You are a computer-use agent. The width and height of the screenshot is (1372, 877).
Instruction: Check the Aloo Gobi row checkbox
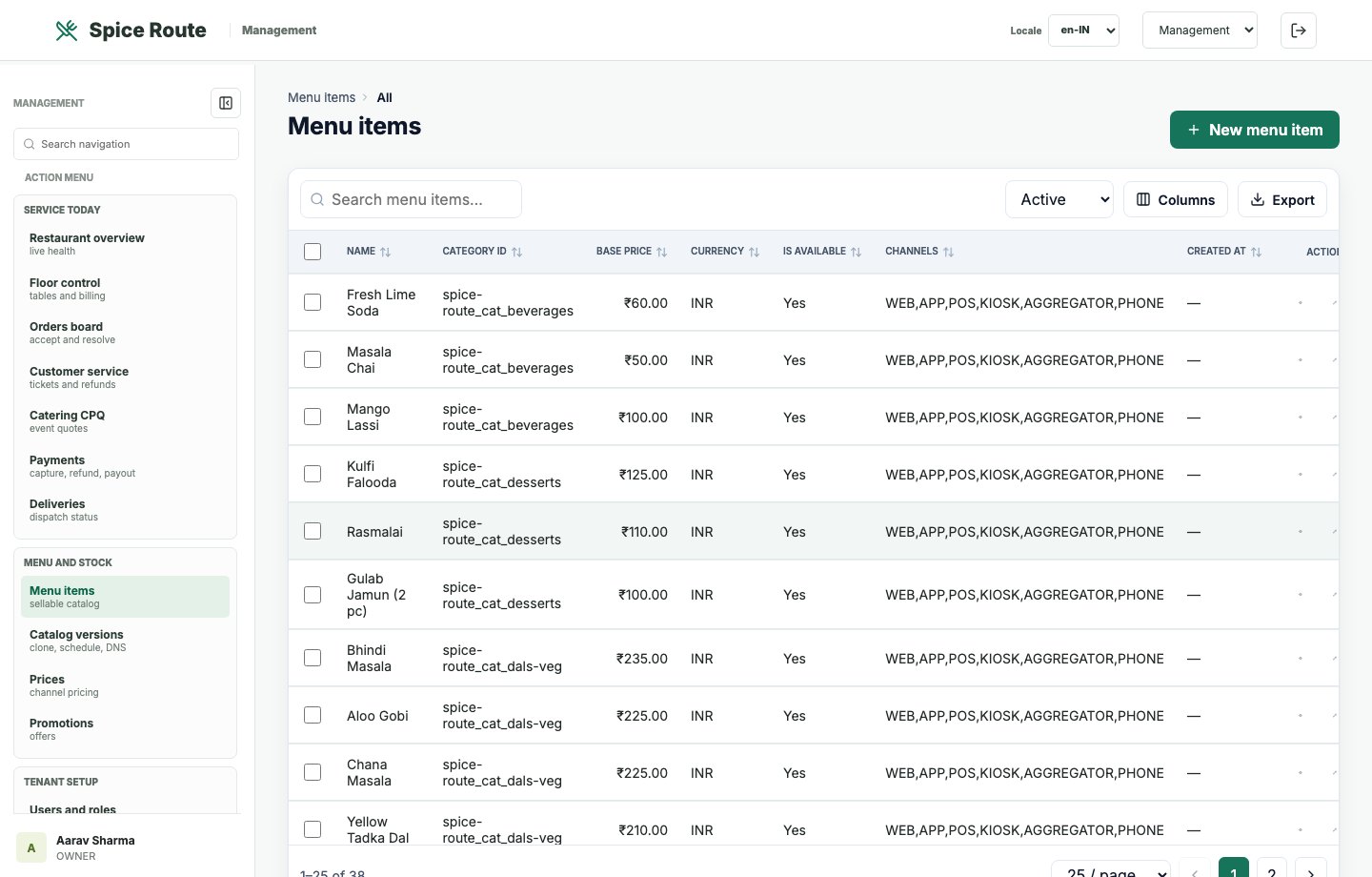tap(313, 715)
